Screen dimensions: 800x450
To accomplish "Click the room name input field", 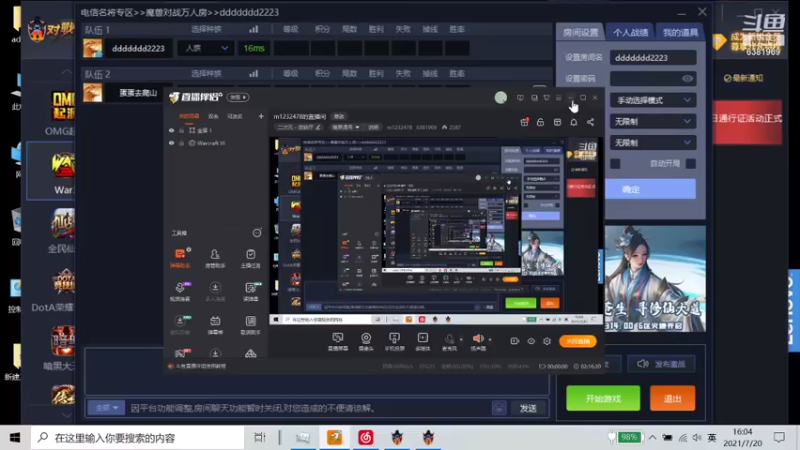I will coord(653,58).
